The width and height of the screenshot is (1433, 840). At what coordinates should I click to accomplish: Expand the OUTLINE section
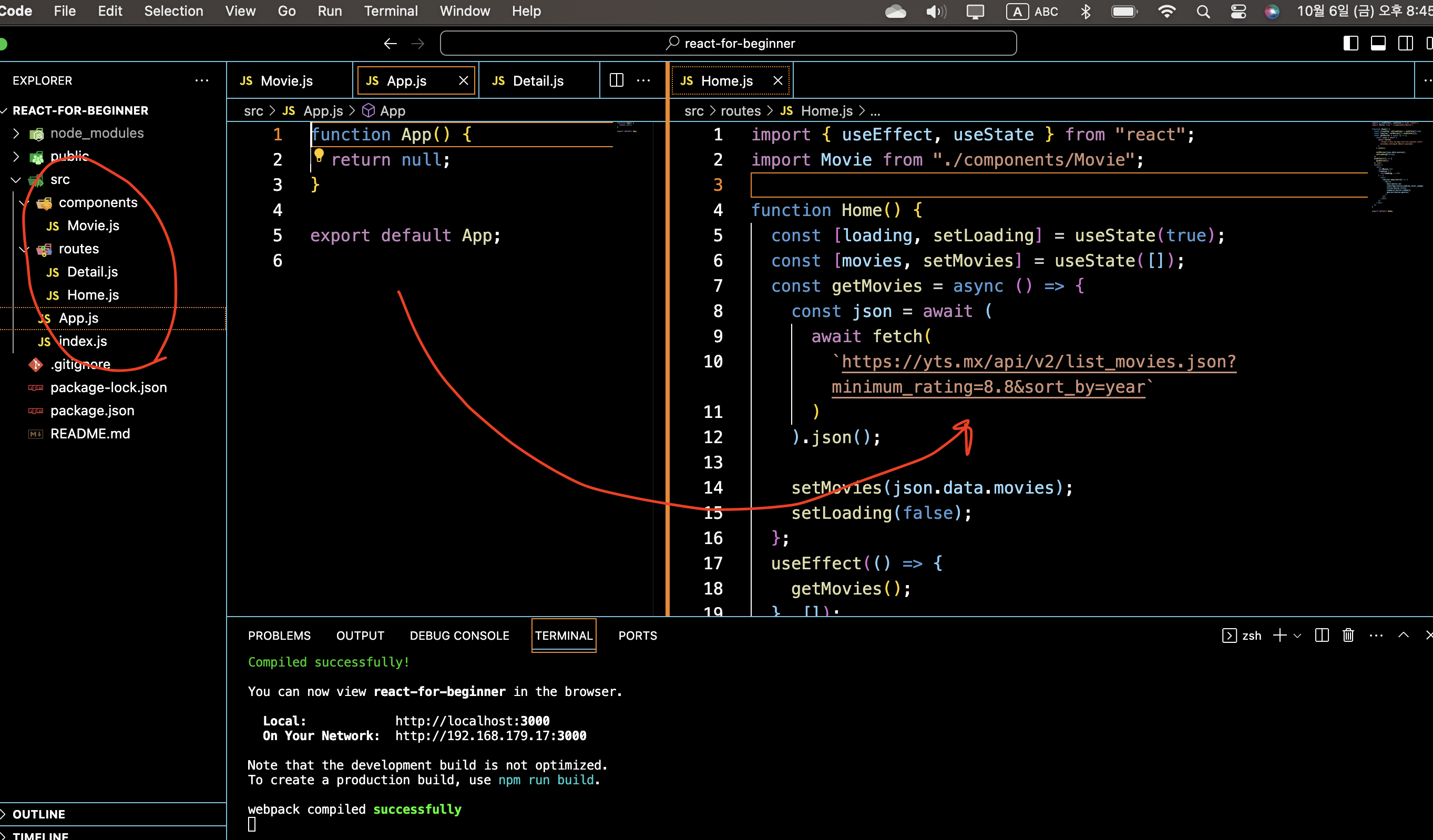click(x=39, y=814)
